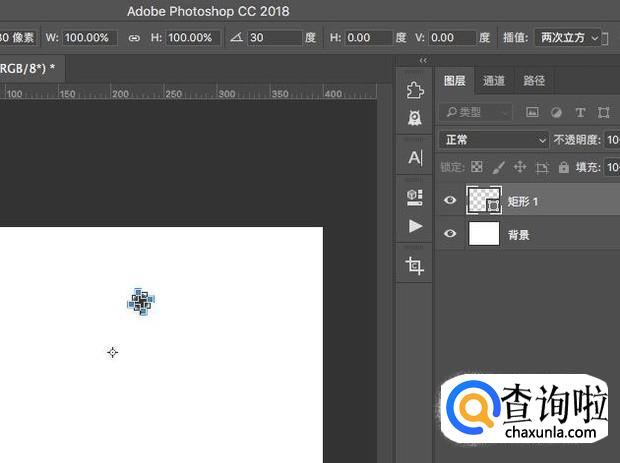Hide the 矩形 1 layer
Screen dimensions: 620x463
(450, 200)
